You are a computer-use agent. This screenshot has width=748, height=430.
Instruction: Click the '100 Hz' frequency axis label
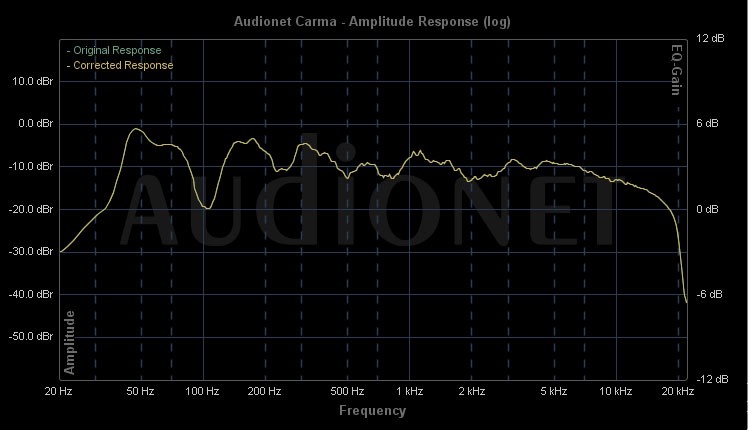pos(202,392)
